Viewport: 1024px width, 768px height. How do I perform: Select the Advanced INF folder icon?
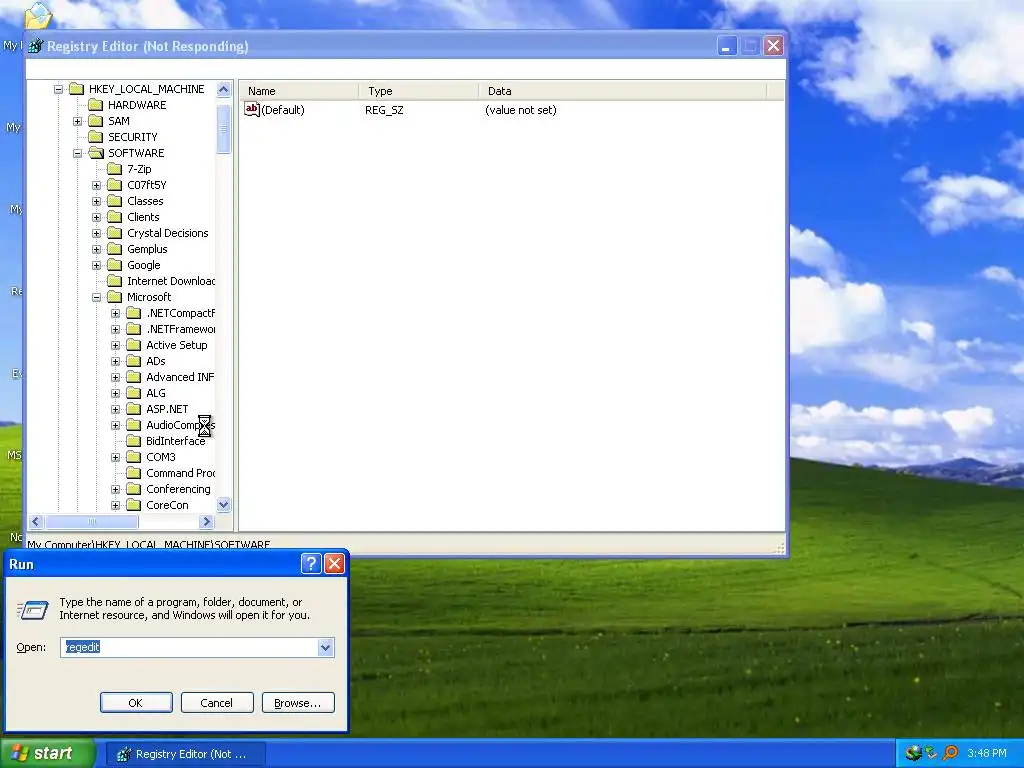(x=134, y=377)
